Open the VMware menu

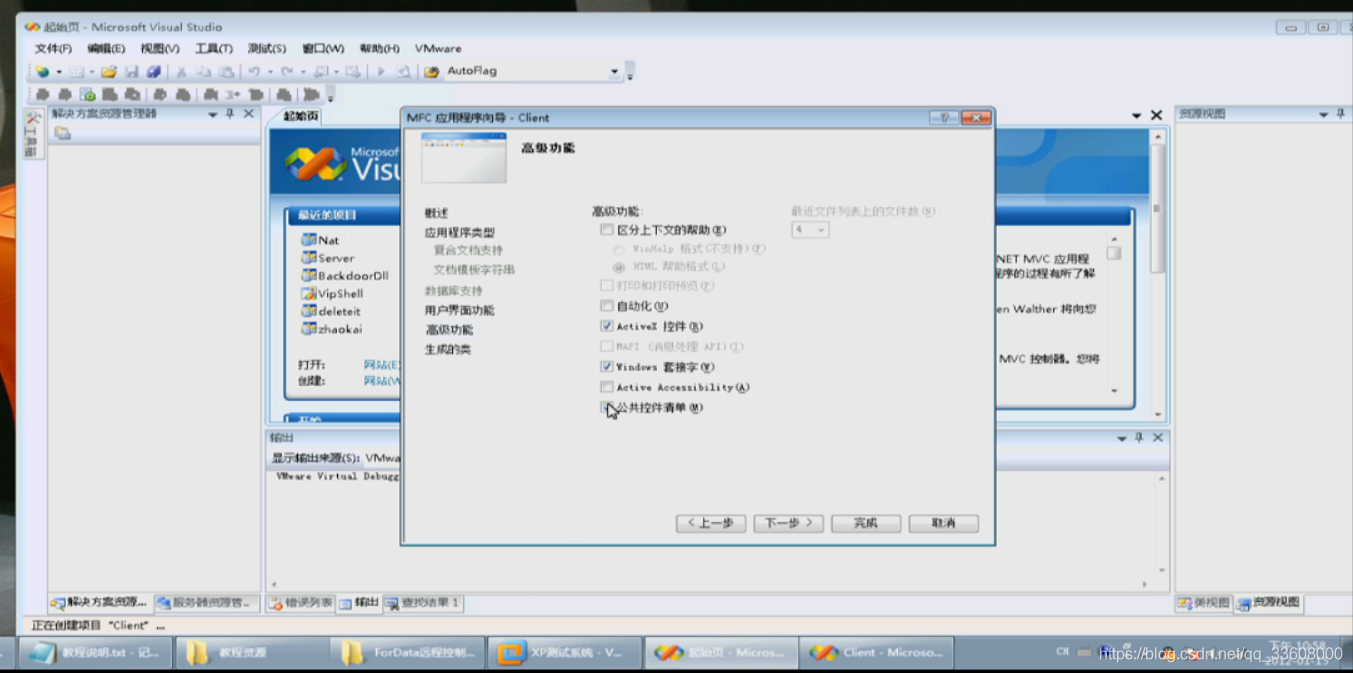click(x=438, y=48)
